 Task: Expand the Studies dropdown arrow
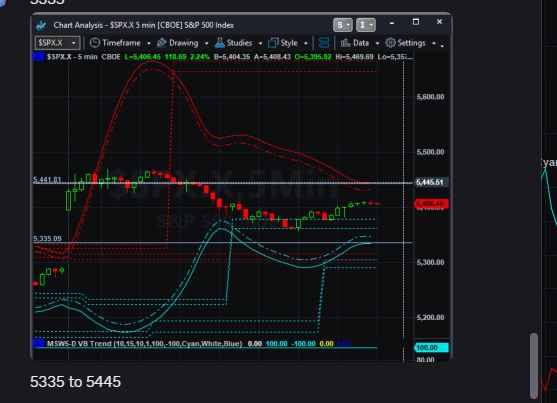tap(260, 43)
